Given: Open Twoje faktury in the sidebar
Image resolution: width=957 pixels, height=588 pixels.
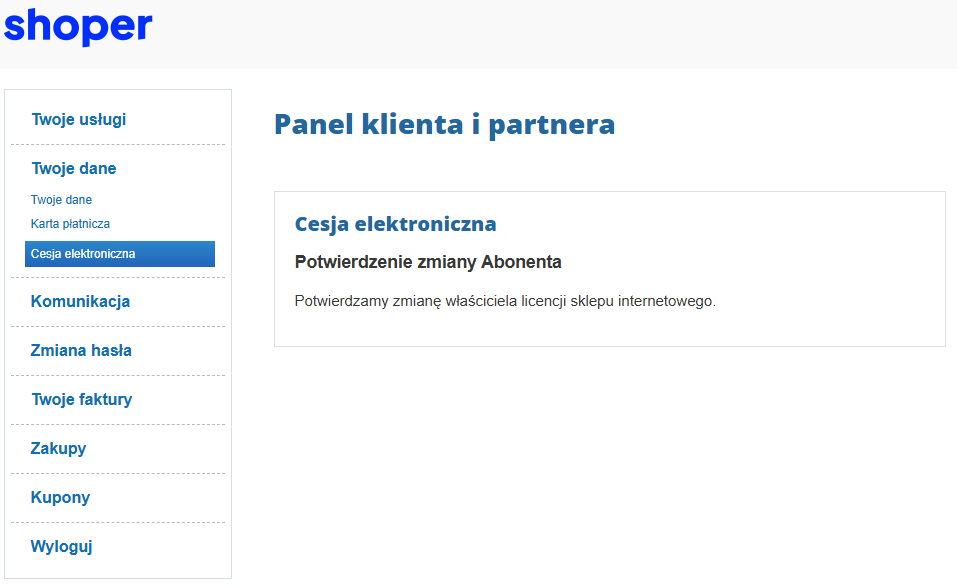Looking at the screenshot, I should (x=82, y=400).
